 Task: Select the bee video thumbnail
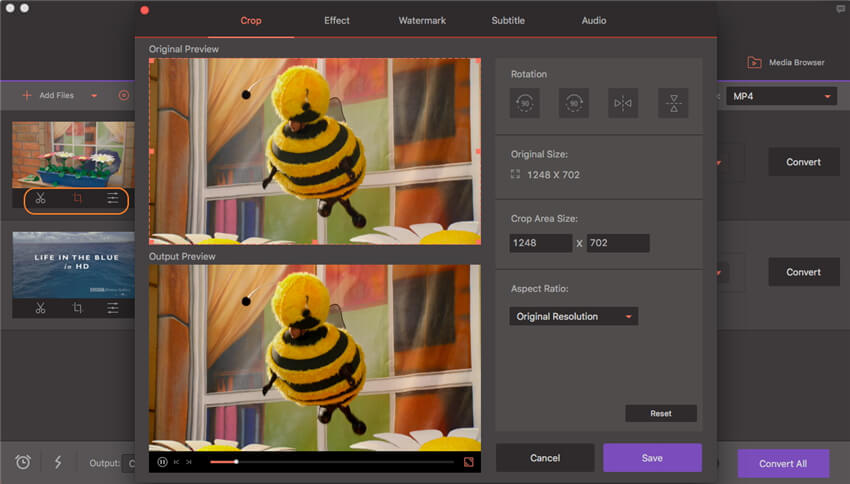(73, 154)
